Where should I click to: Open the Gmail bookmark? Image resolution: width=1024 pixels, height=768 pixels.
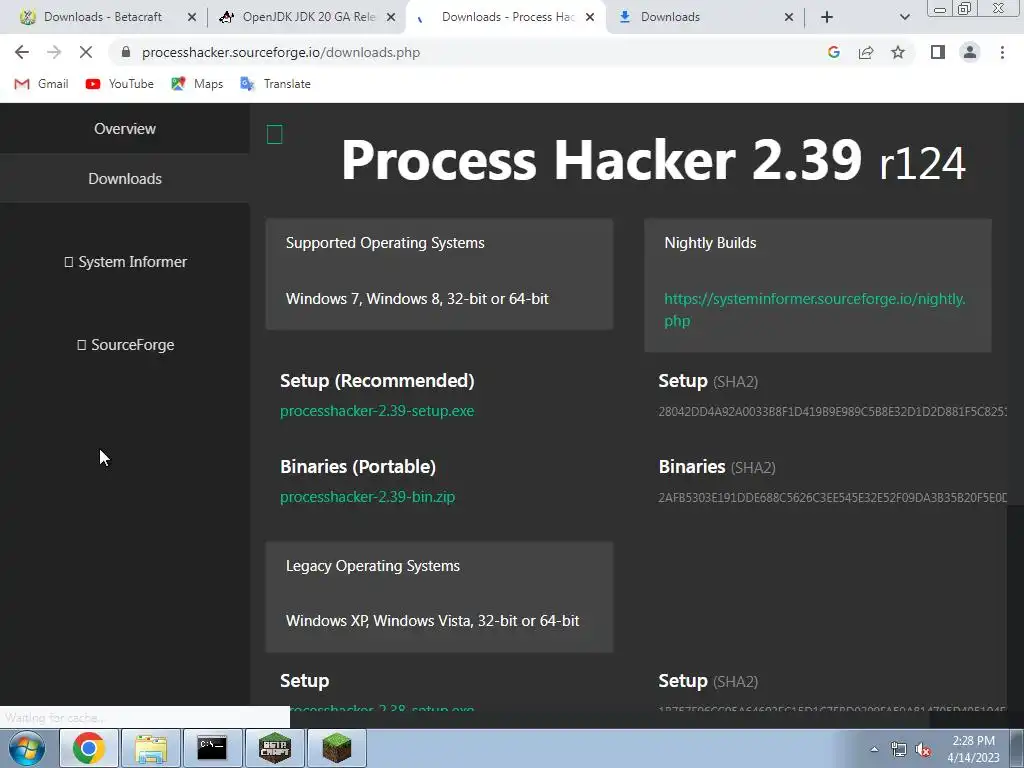pos(41,84)
